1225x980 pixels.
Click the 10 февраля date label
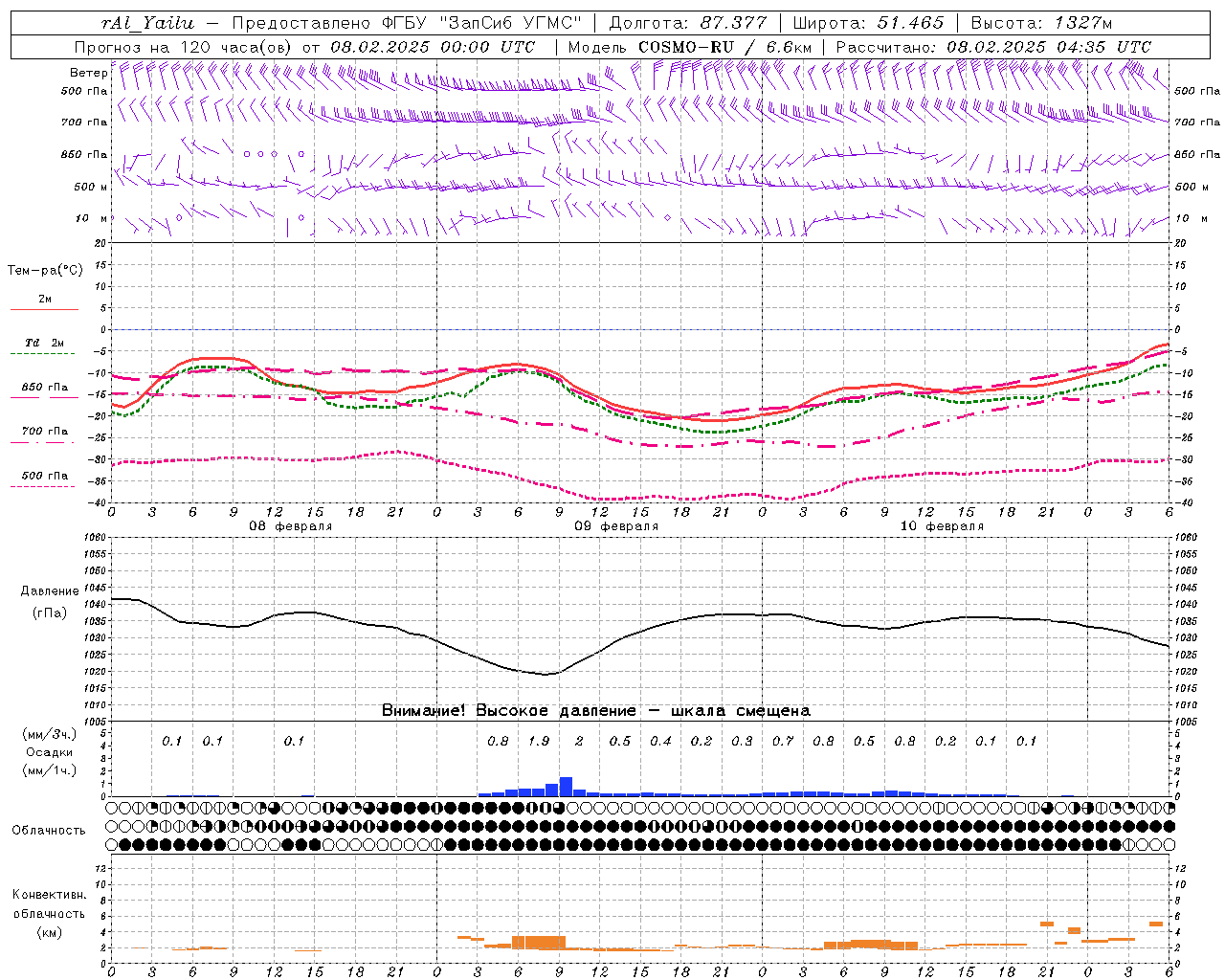pyautogui.click(x=942, y=526)
